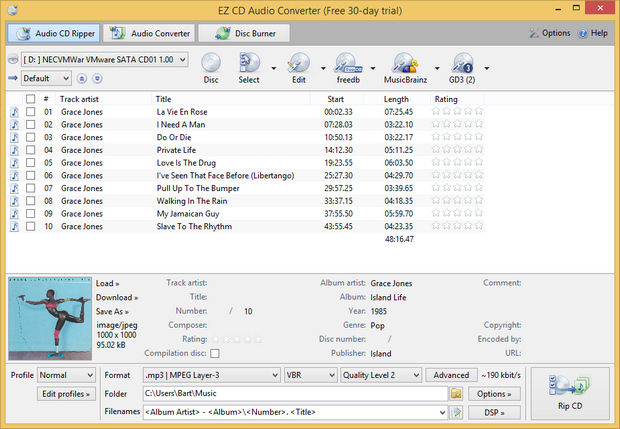Click the Island Life album cover thumbnail
620x429 pixels.
pyautogui.click(x=50, y=318)
